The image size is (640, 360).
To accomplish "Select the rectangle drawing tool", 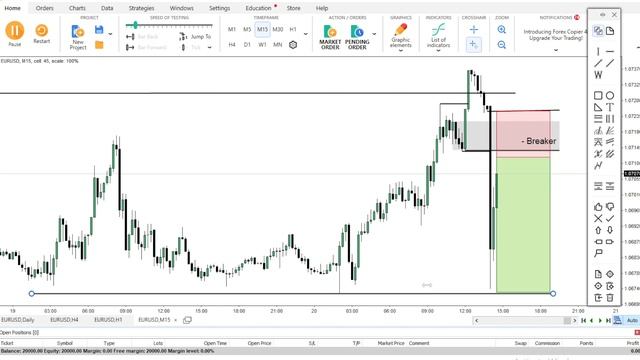I will pos(598,95).
